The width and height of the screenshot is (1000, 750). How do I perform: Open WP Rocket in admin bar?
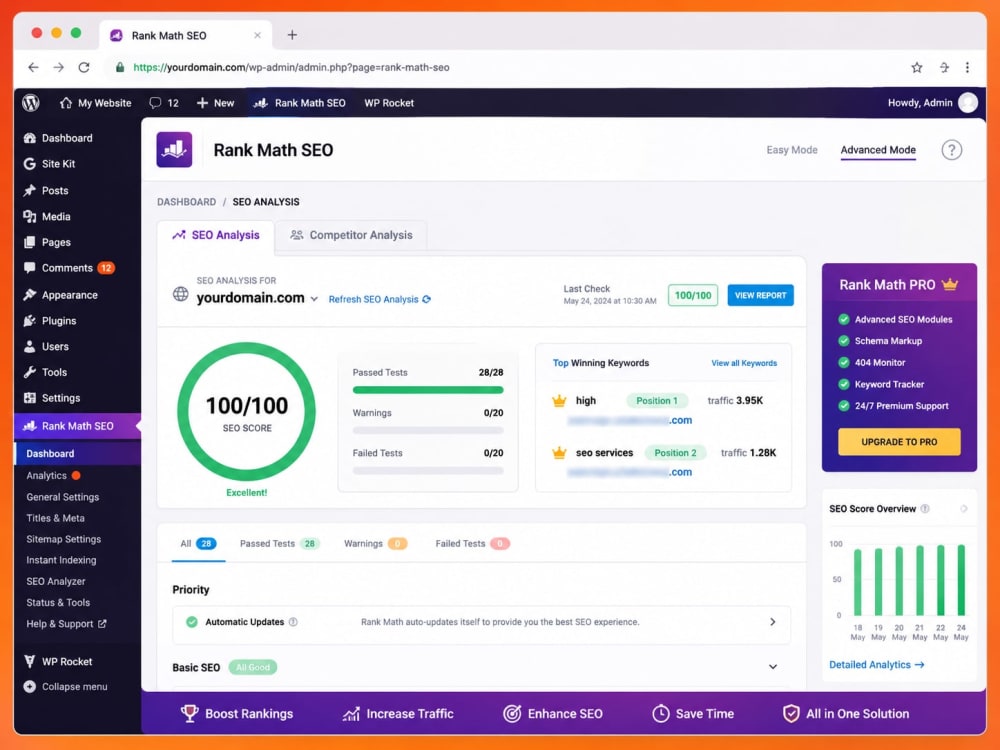pyautogui.click(x=389, y=103)
